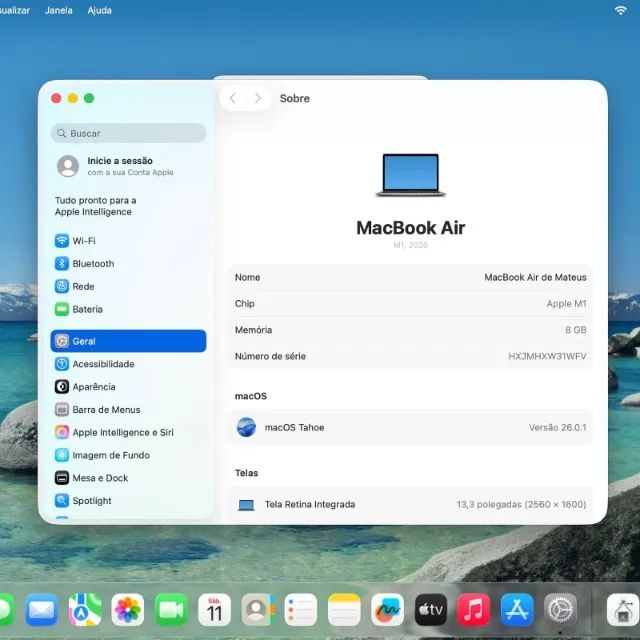The image size is (640, 640).
Task: Click the M1, 2020 model subtitle
Action: pyautogui.click(x=411, y=245)
